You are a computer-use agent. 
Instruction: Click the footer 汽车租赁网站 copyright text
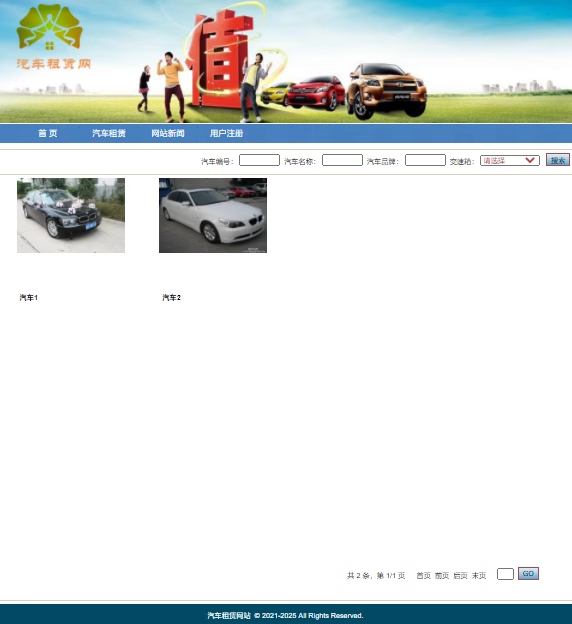pos(285,616)
